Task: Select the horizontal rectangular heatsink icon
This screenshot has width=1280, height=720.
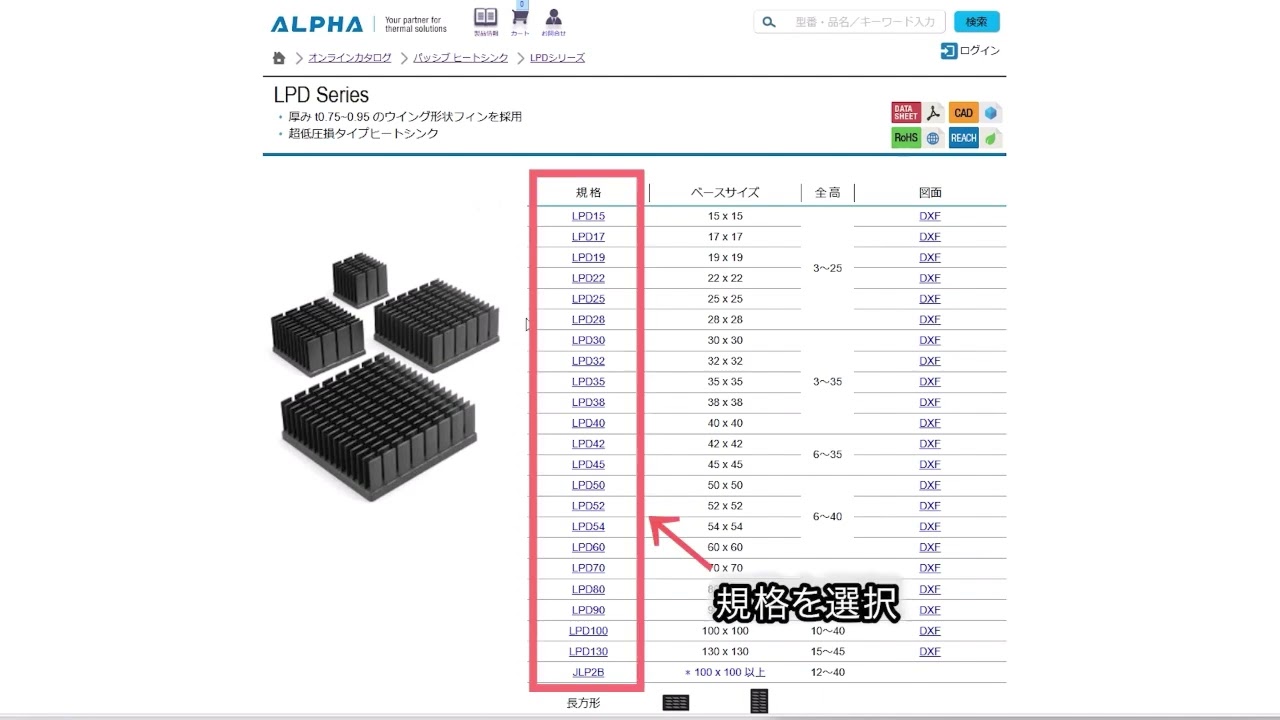Action: click(x=676, y=703)
